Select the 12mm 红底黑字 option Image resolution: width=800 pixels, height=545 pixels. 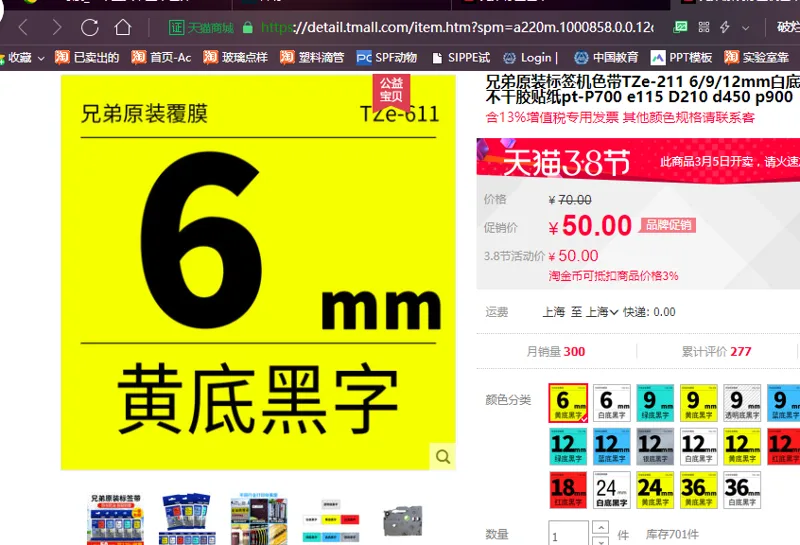point(784,447)
